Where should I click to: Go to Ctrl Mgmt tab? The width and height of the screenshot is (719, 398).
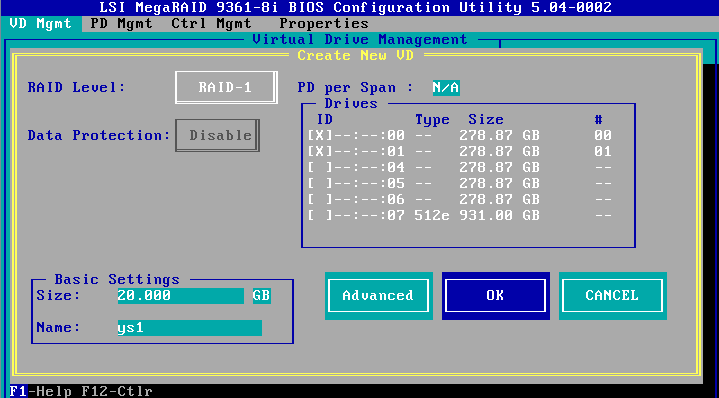point(211,24)
